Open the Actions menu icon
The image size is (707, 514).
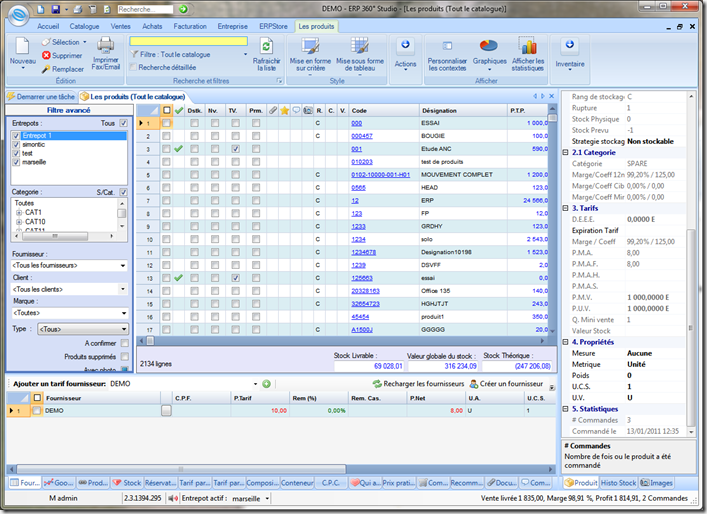pos(405,44)
